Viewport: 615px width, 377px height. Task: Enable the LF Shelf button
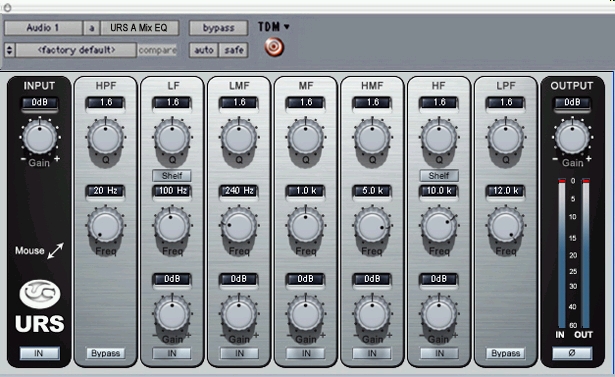tap(172, 175)
